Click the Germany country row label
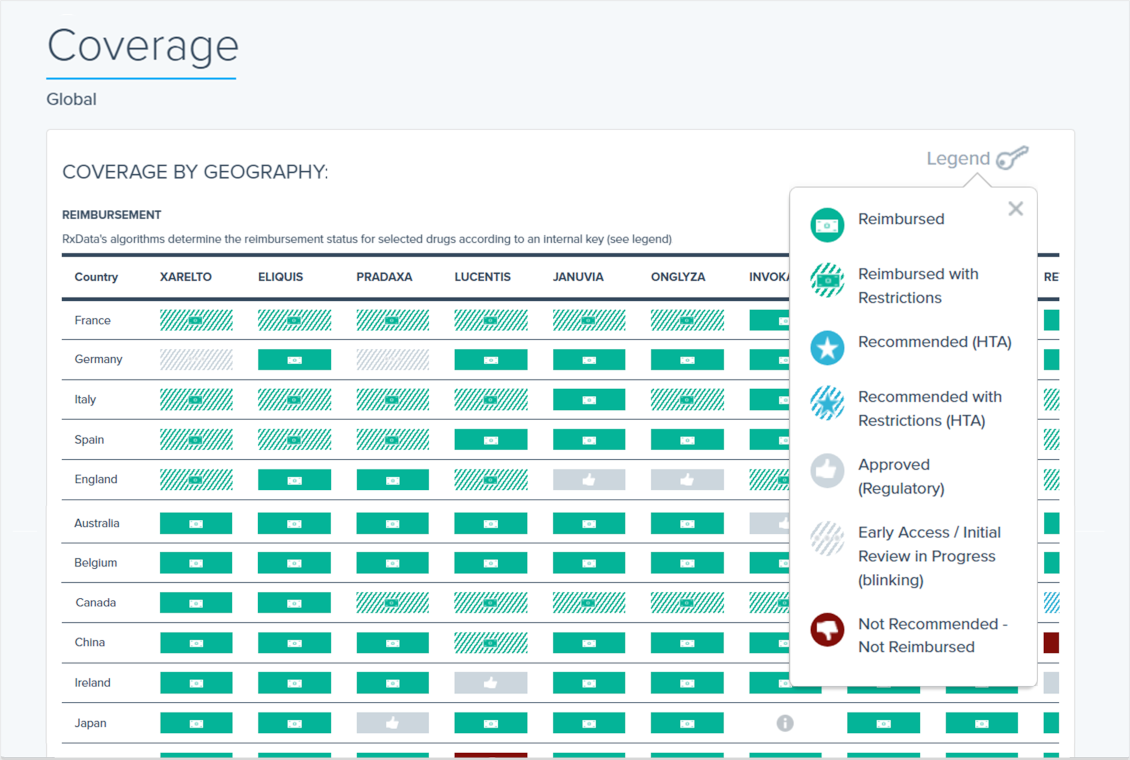 point(98,359)
